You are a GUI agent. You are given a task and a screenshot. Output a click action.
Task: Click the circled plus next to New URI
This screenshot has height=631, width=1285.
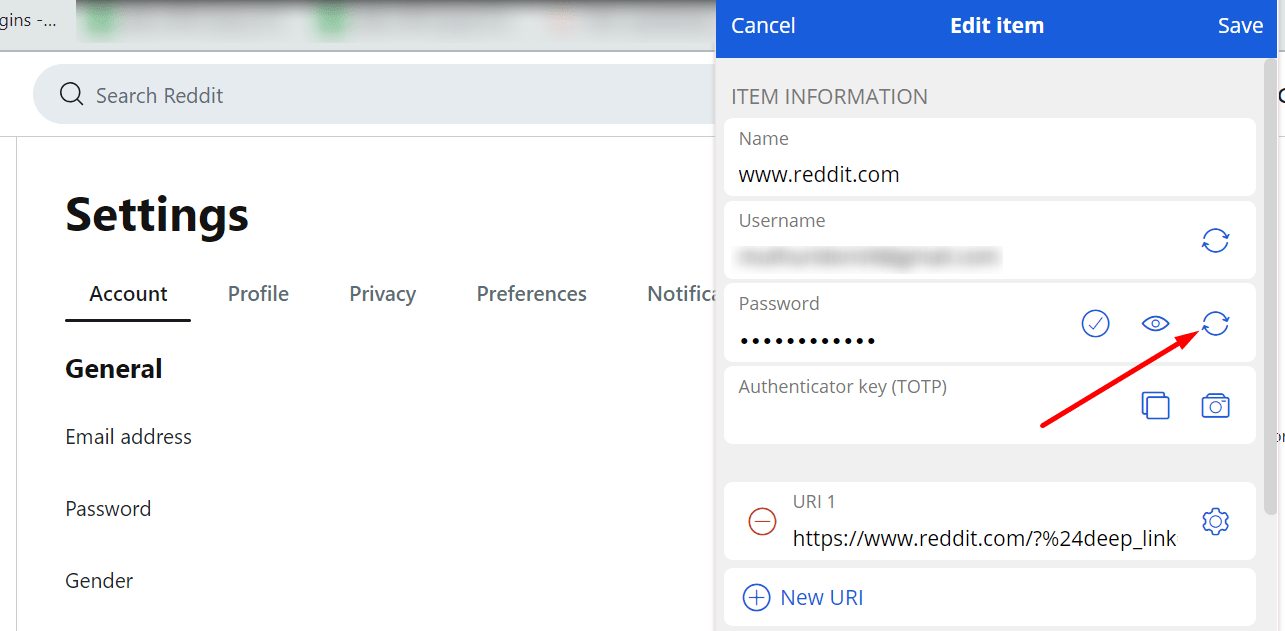tap(754, 597)
